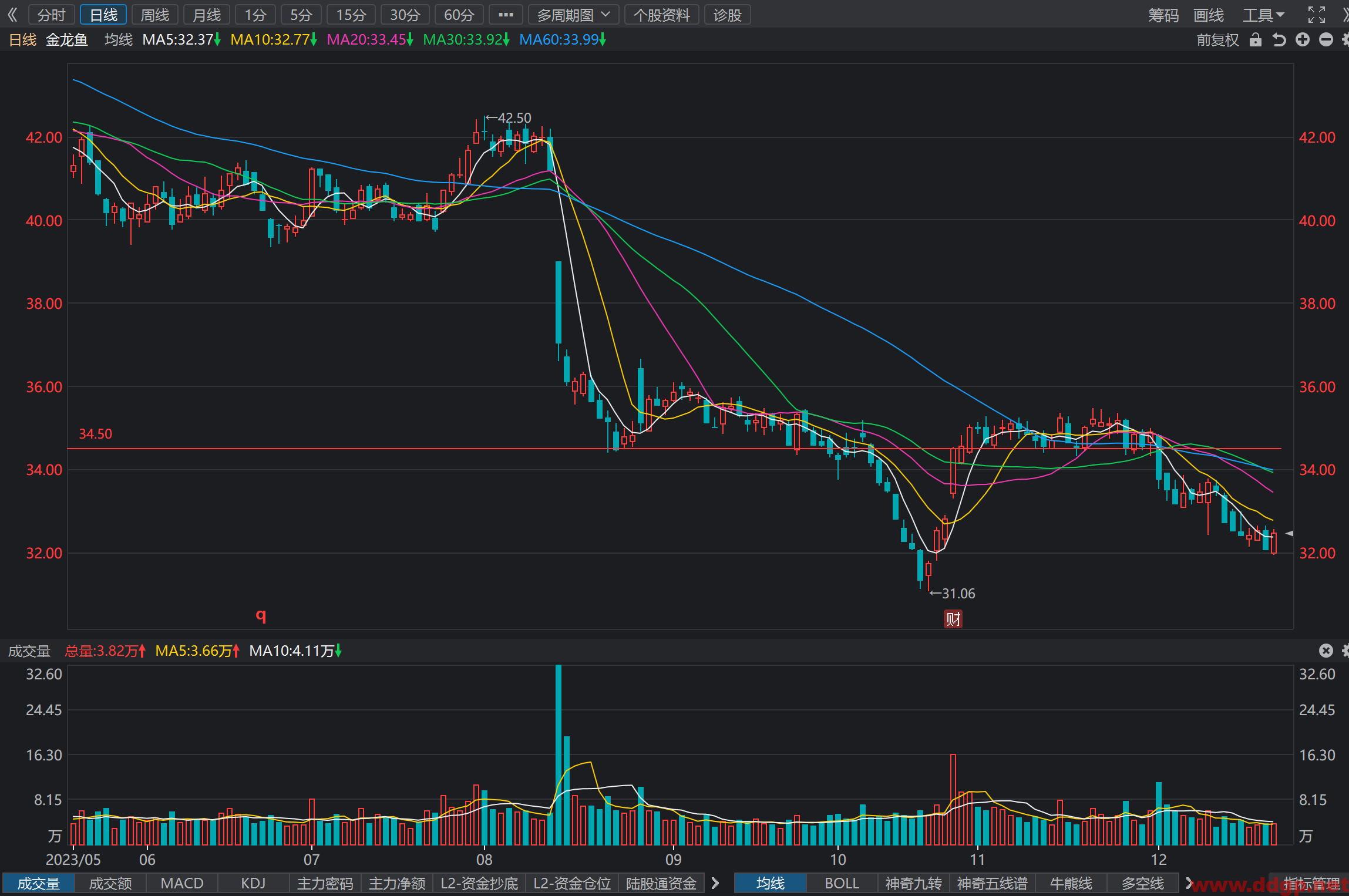Open the 筹码 chip distribution panel
This screenshot has width=1349, height=896.
(1163, 15)
